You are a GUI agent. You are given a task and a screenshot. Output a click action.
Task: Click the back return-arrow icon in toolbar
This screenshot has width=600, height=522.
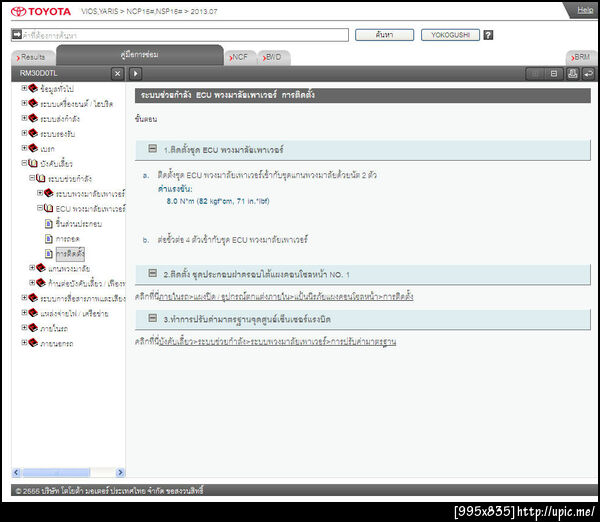(588, 73)
